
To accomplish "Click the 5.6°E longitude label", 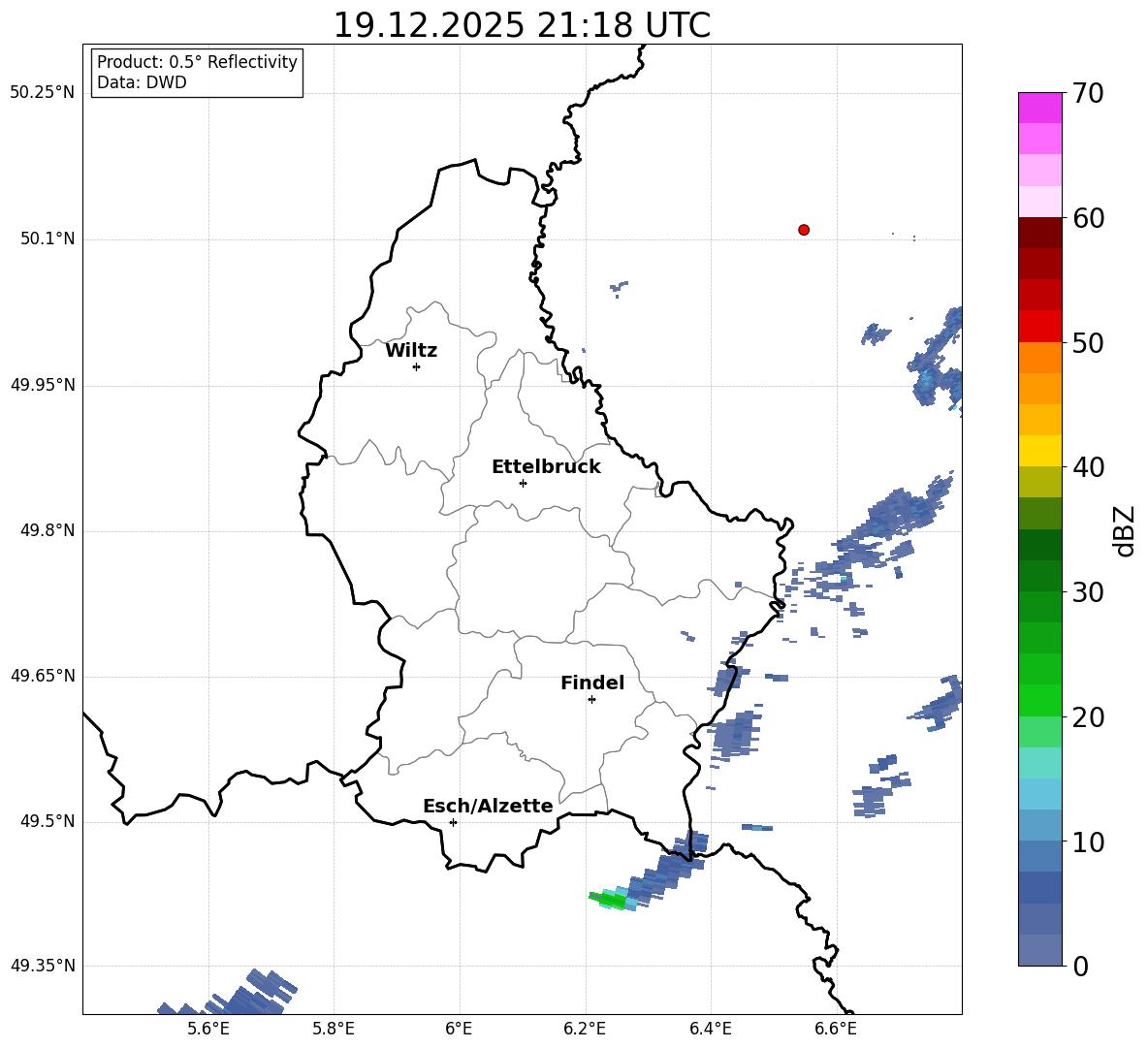I will click(208, 1029).
